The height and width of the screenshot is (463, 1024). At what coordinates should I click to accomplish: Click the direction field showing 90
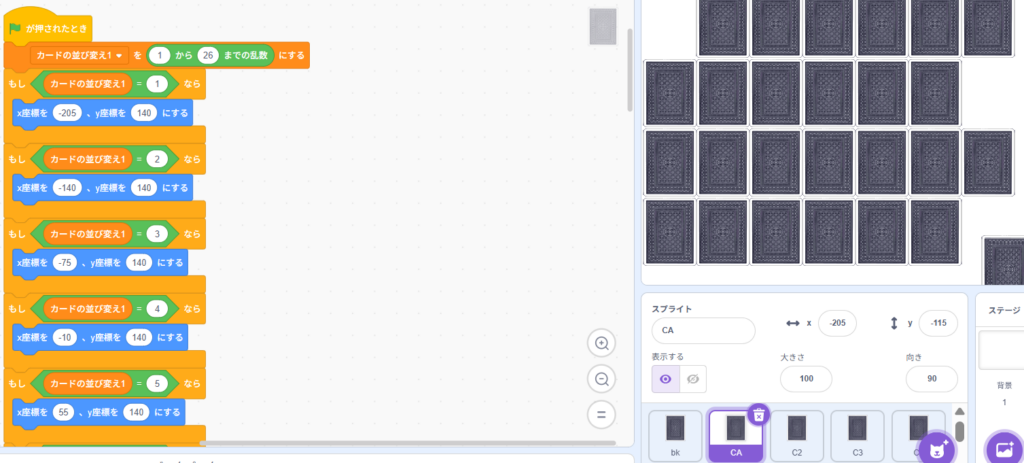931,379
